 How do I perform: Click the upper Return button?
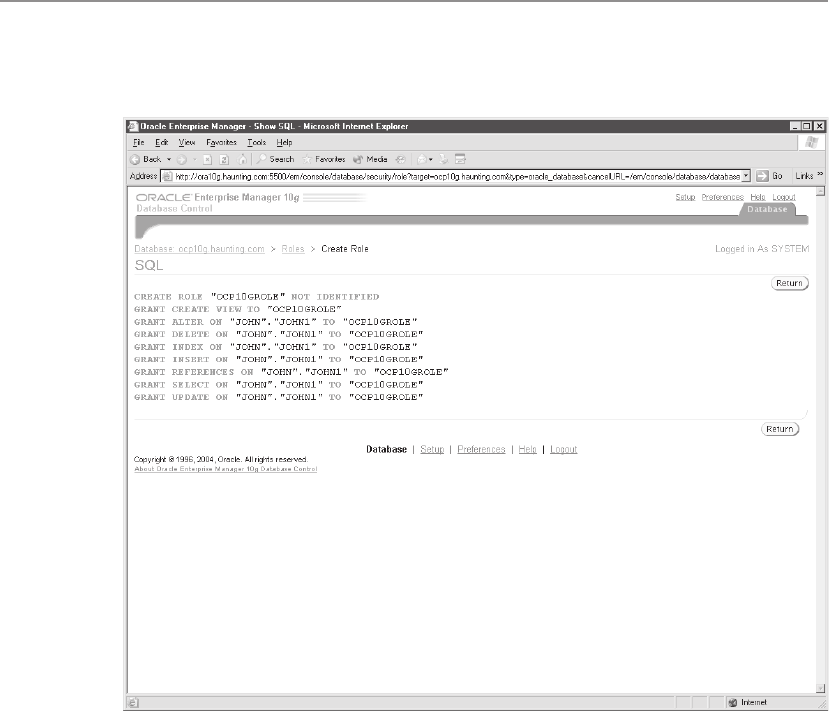pyautogui.click(x=789, y=283)
